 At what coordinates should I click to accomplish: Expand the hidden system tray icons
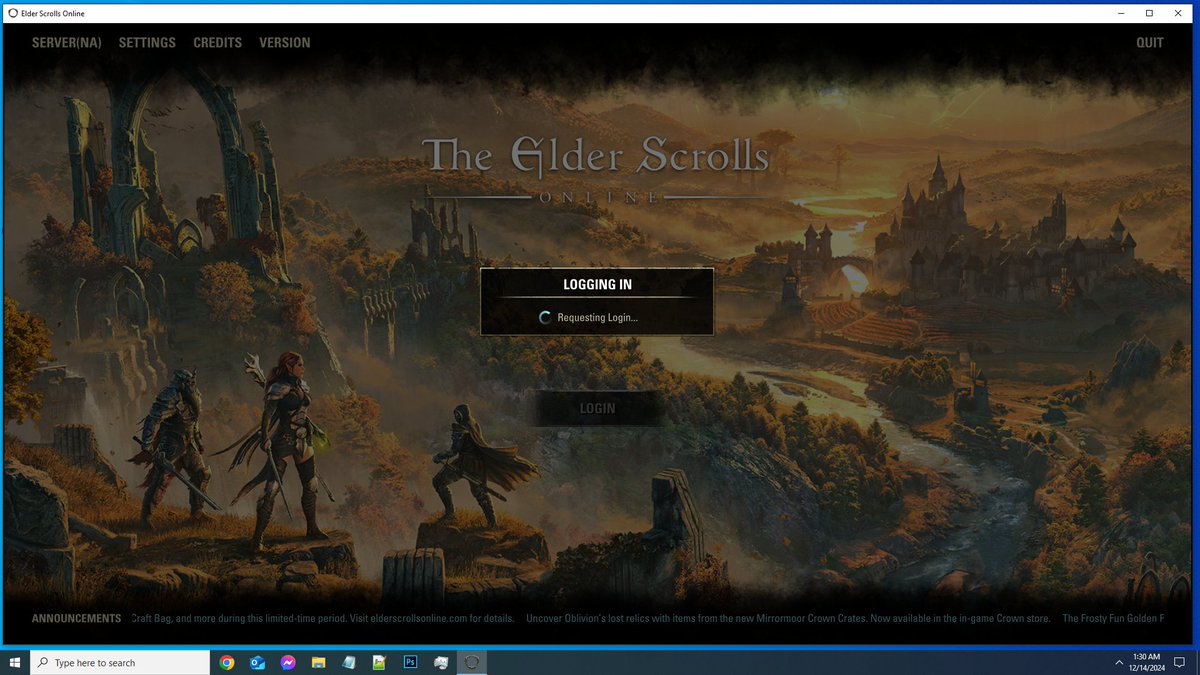(1119, 662)
